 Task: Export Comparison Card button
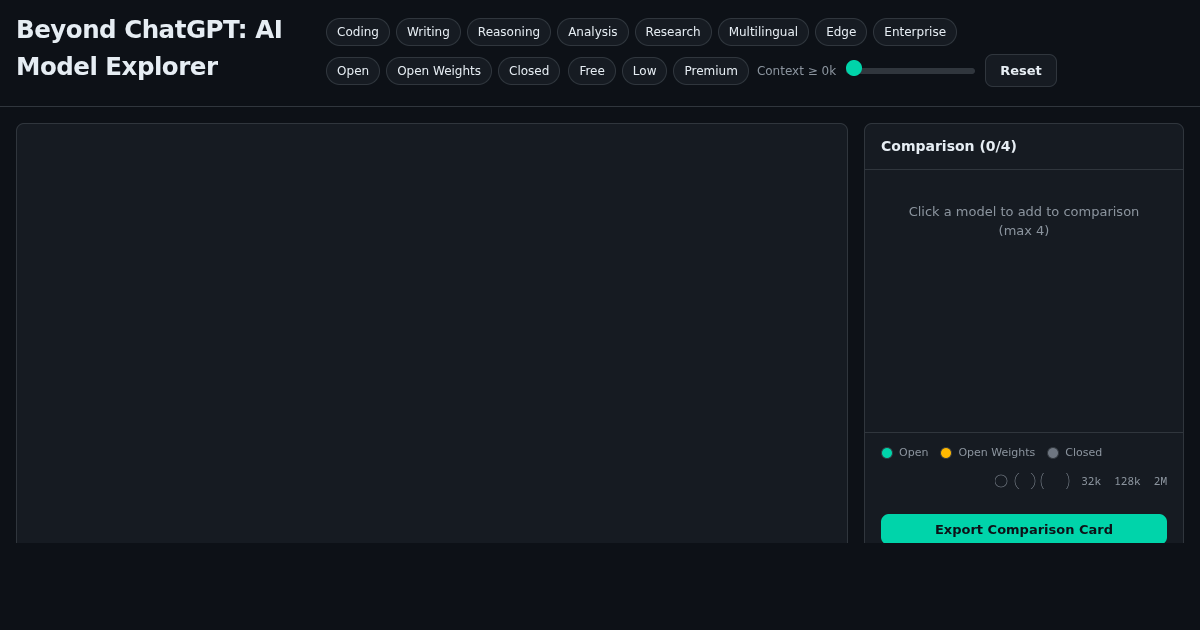coord(1024,529)
